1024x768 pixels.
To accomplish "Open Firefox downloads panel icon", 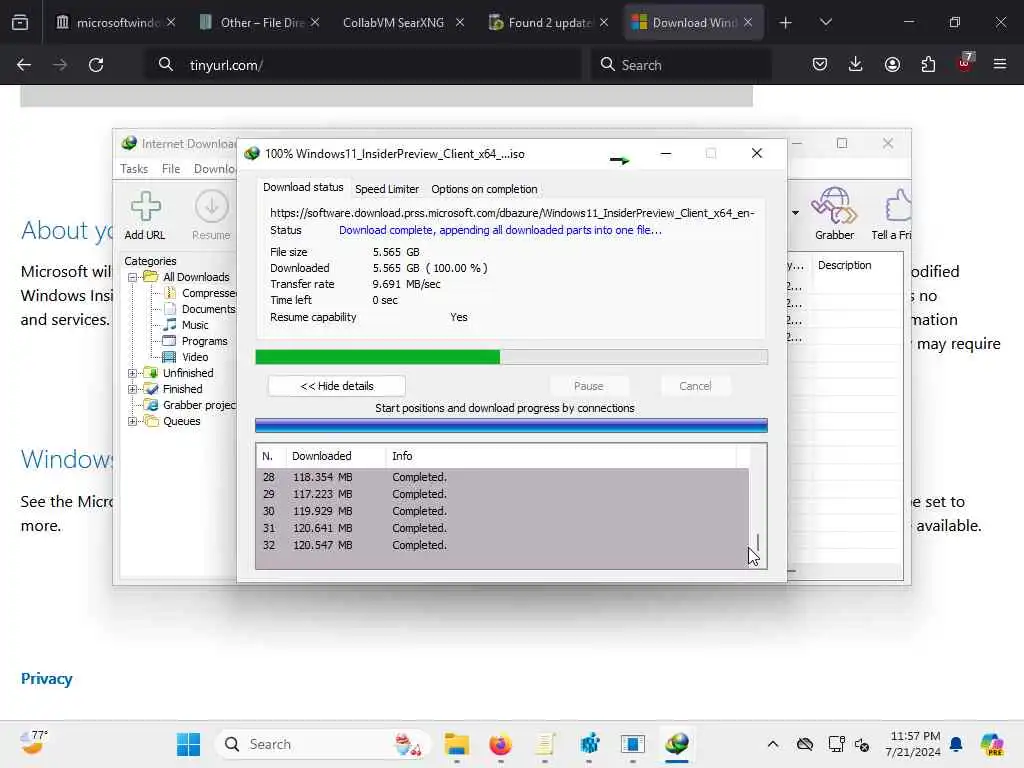I will click(x=856, y=64).
